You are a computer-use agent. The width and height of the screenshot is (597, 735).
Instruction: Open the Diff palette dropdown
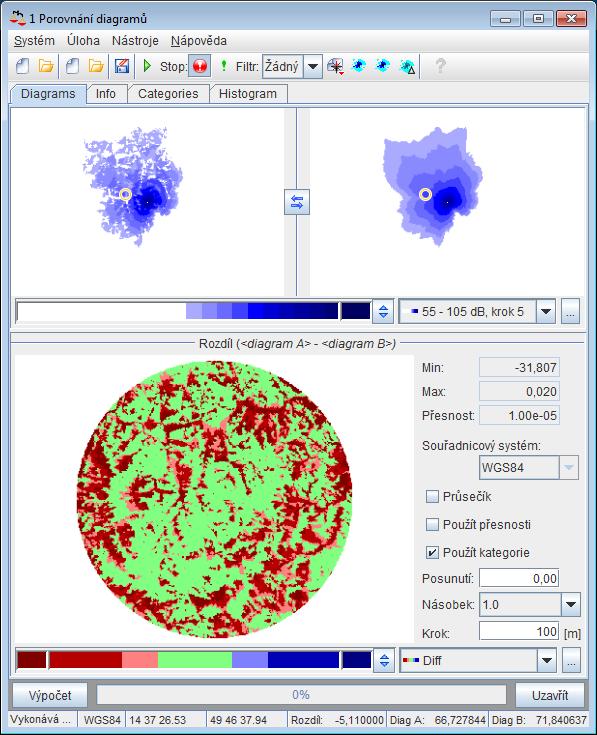point(546,660)
